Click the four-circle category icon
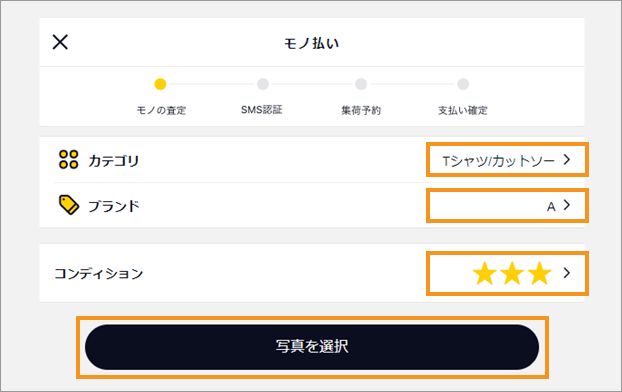622x392 pixels. coord(68,159)
